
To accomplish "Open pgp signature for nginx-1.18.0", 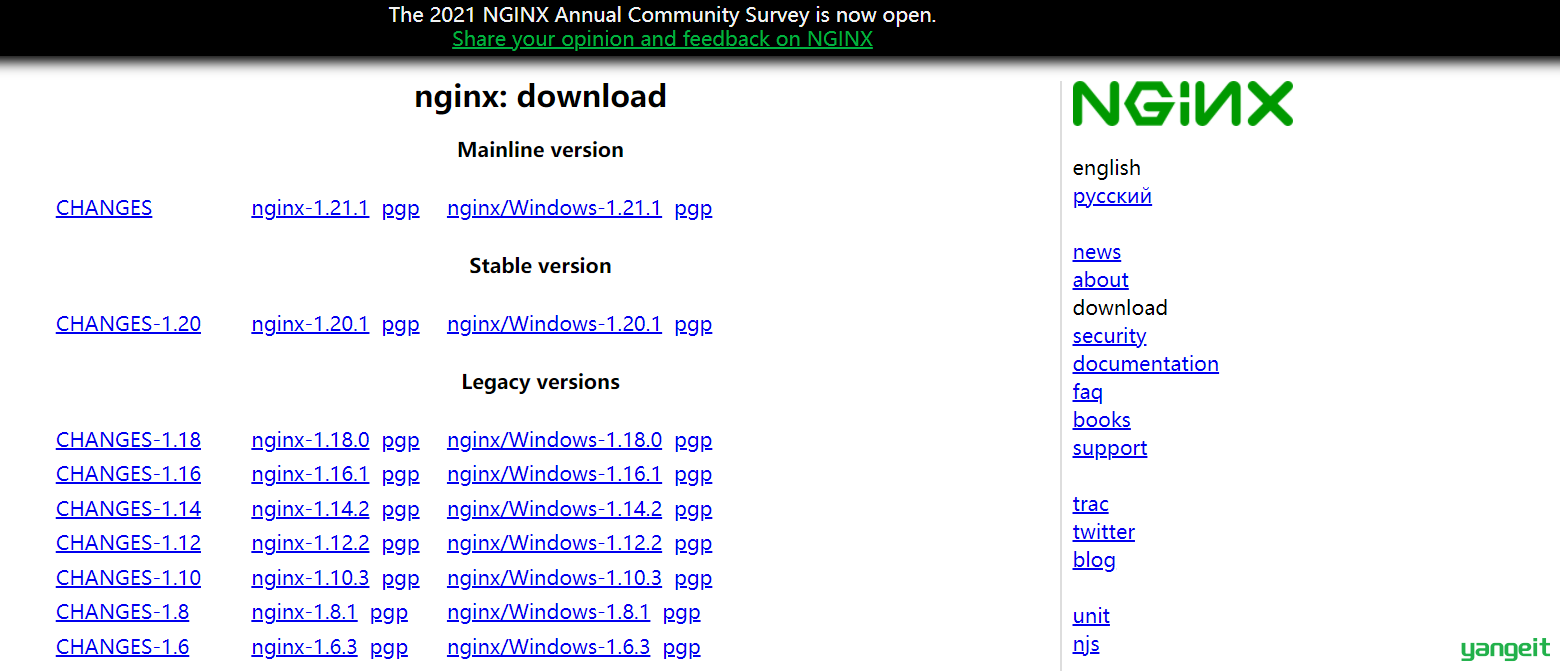I will coord(401,441).
